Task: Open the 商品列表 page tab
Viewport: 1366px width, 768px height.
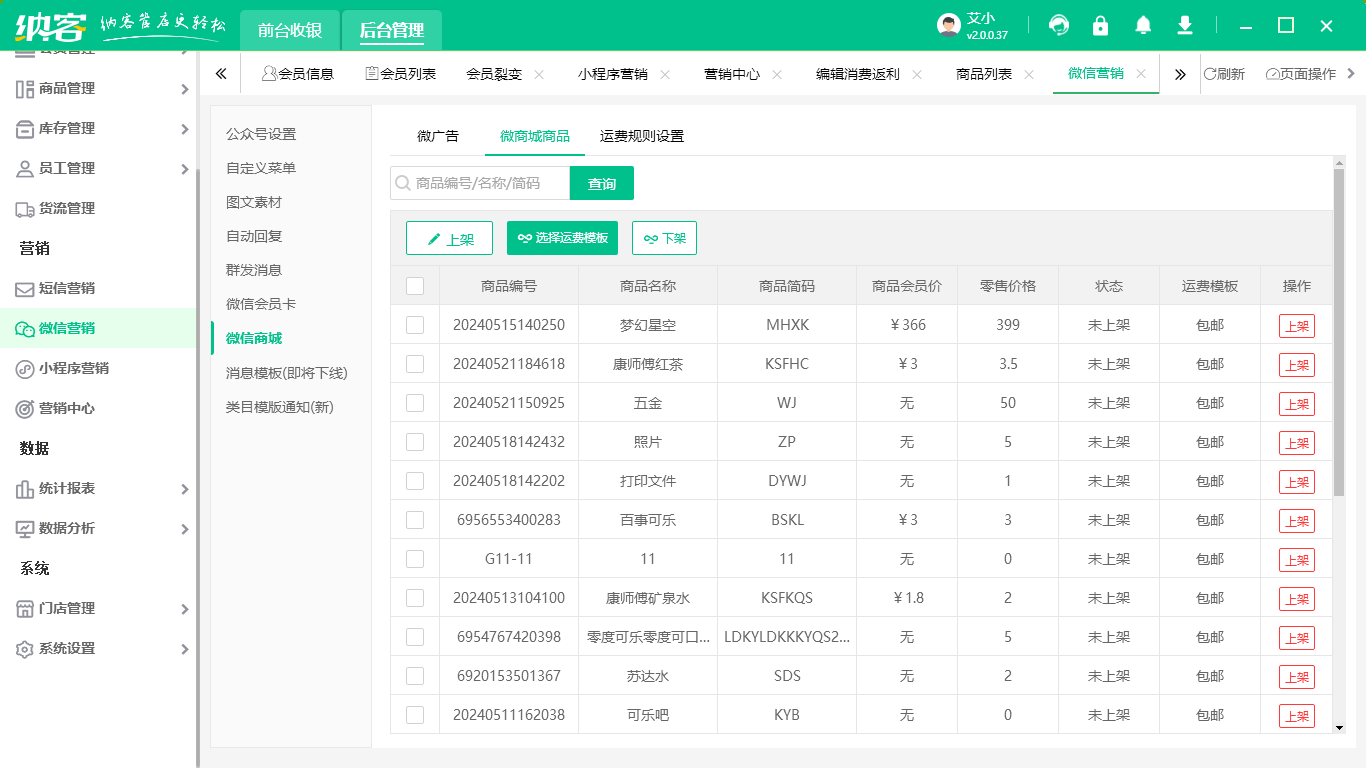Action: click(984, 74)
